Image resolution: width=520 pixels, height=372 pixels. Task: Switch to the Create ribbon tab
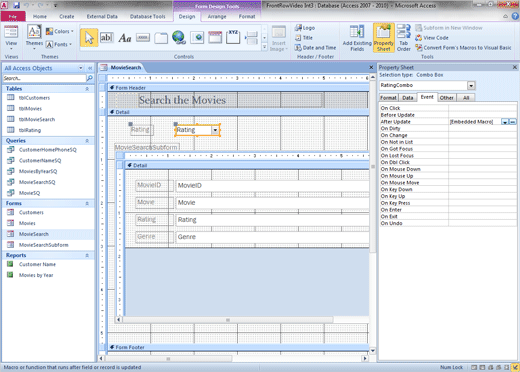[67, 16]
